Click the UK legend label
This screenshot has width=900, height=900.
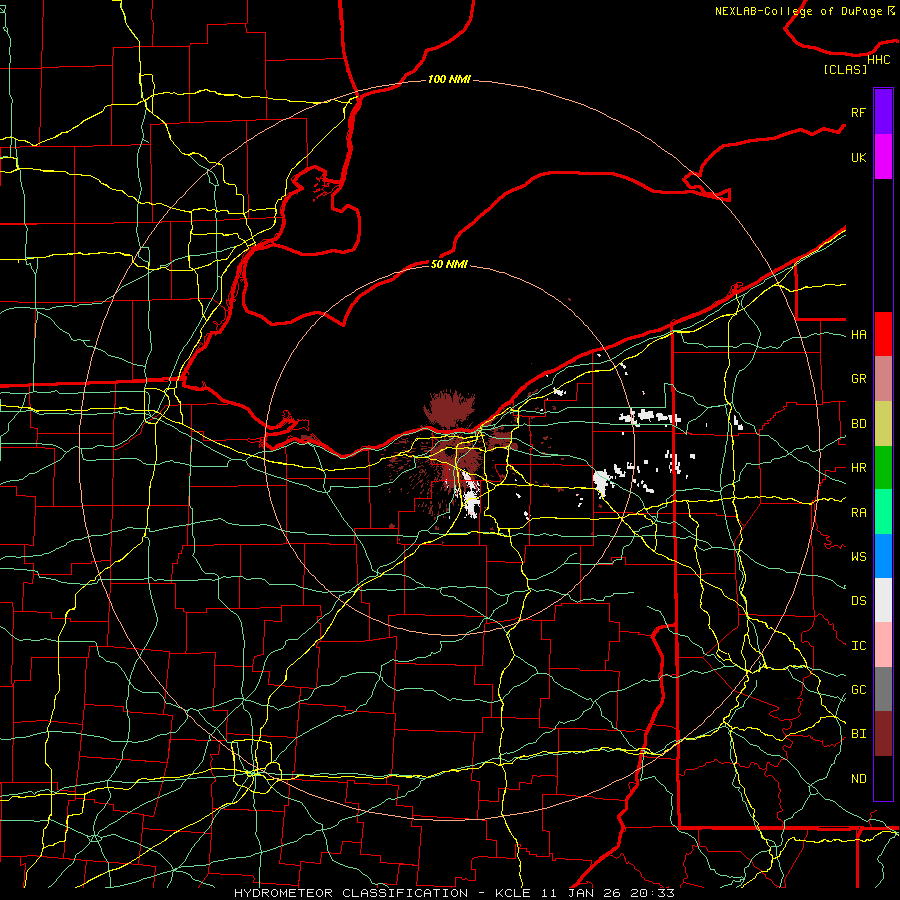859,157
